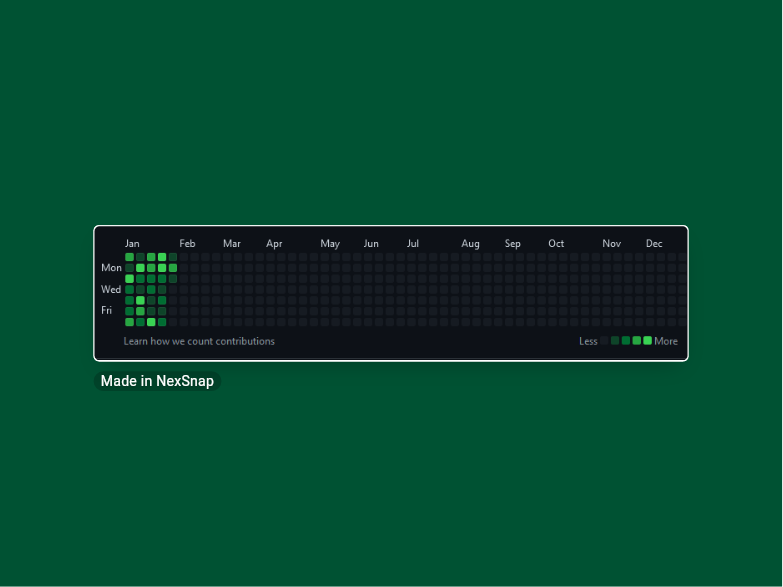The height and width of the screenshot is (587, 783).
Task: Select fifth week's Tuesday contribution cell
Action: coord(173,279)
